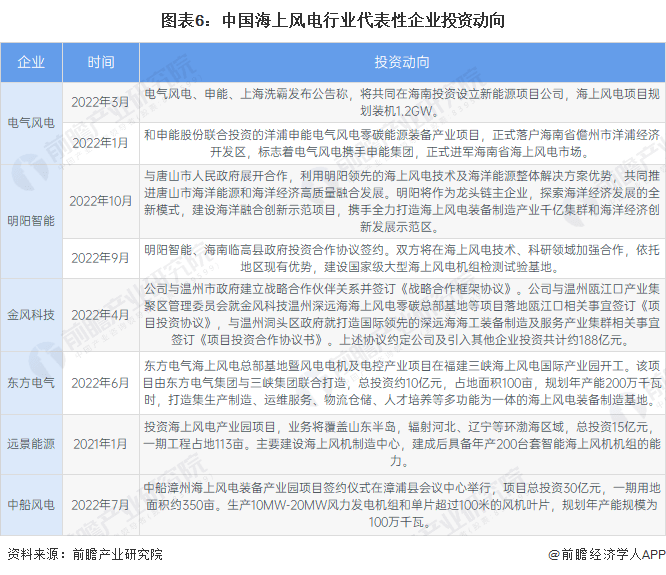Select the 金风科技 company cell
The image size is (666, 575).
(x=32, y=314)
